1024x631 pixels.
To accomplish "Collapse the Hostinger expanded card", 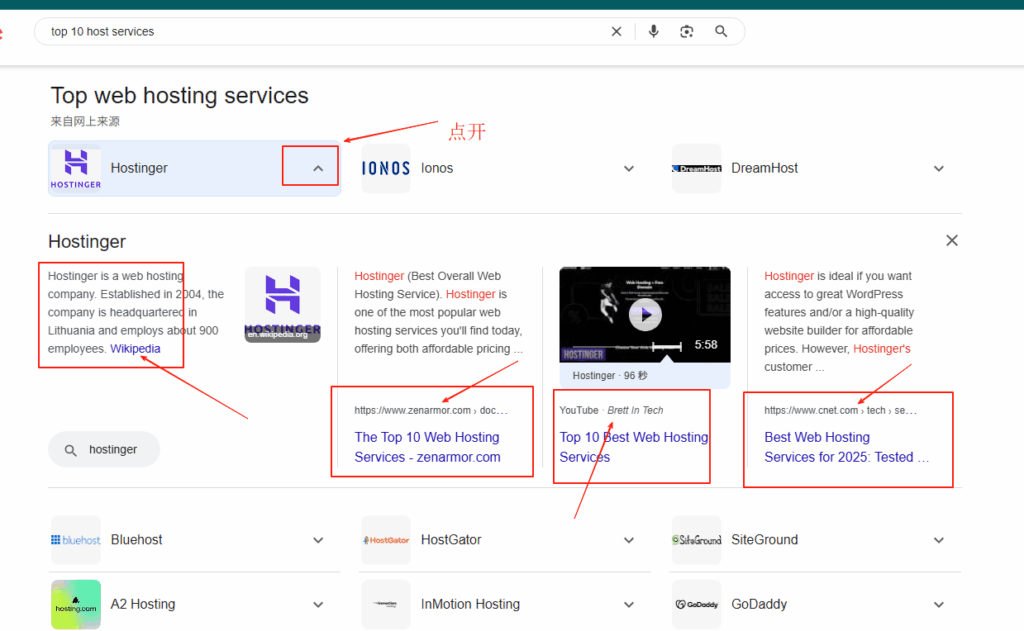I will (318, 168).
